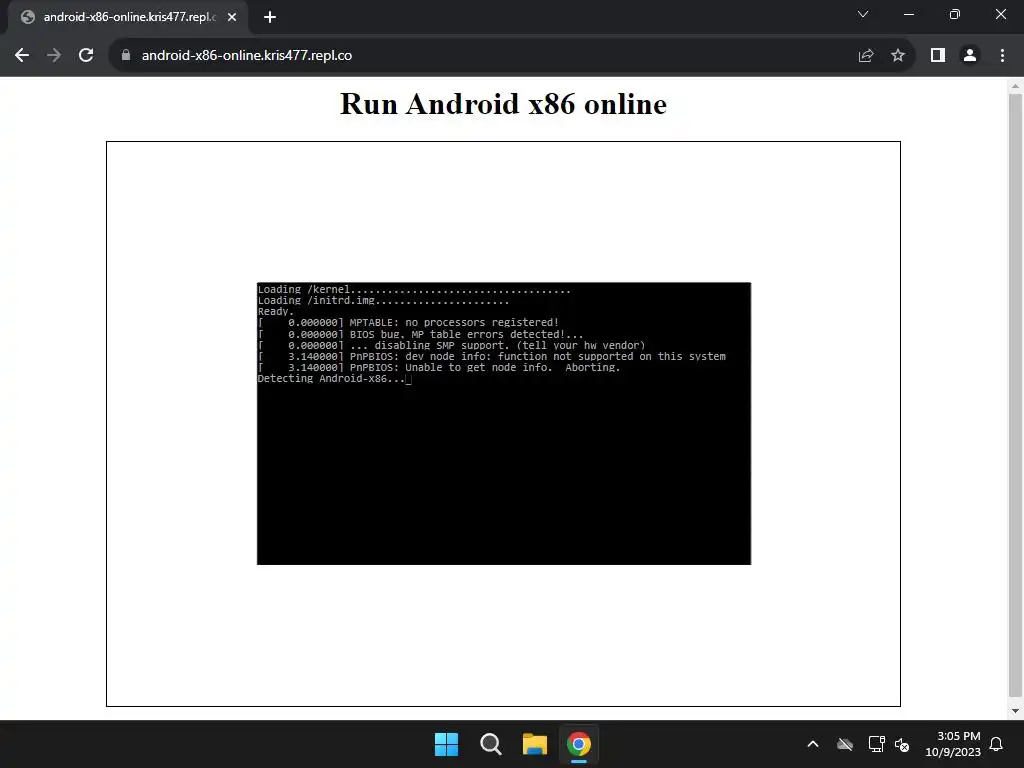The image size is (1024, 768).
Task: Minimize the Chrome window
Action: point(908,14)
